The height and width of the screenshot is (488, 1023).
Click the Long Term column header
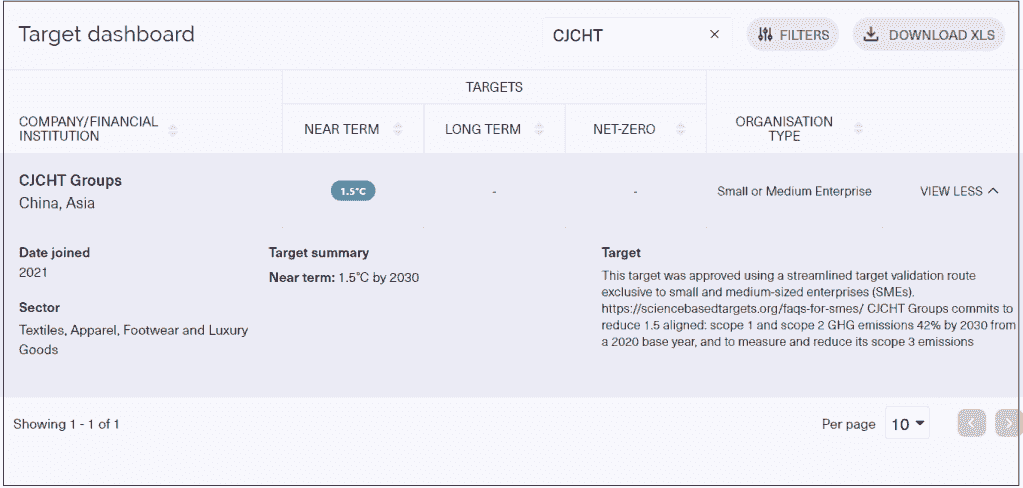click(483, 130)
